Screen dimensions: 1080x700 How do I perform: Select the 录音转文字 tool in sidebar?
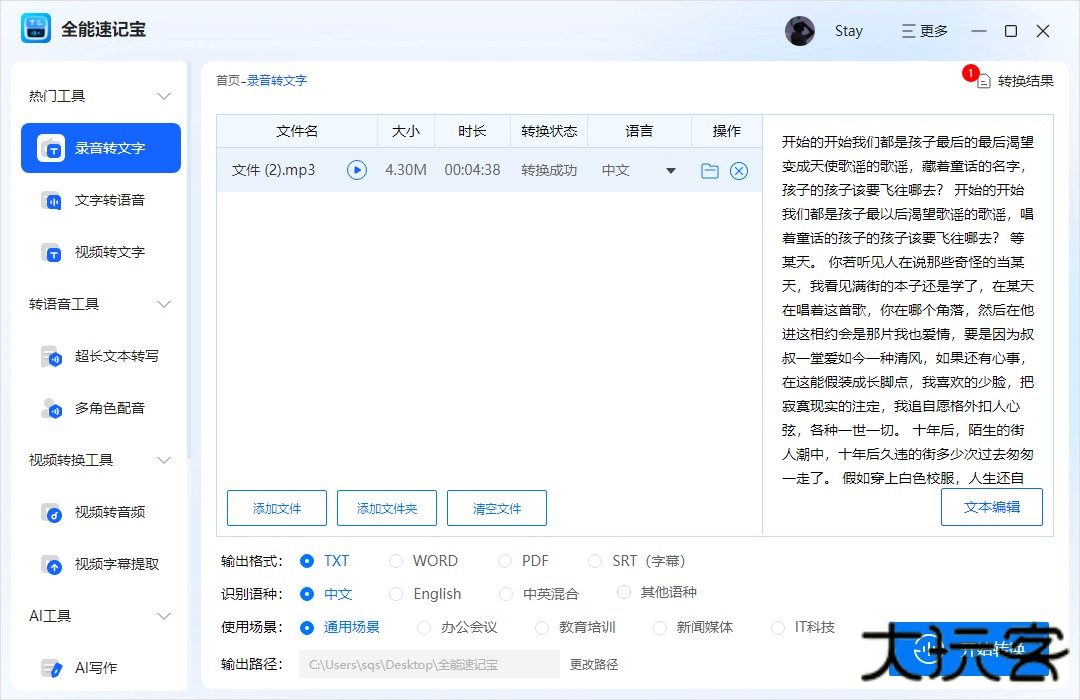[x=100, y=147]
